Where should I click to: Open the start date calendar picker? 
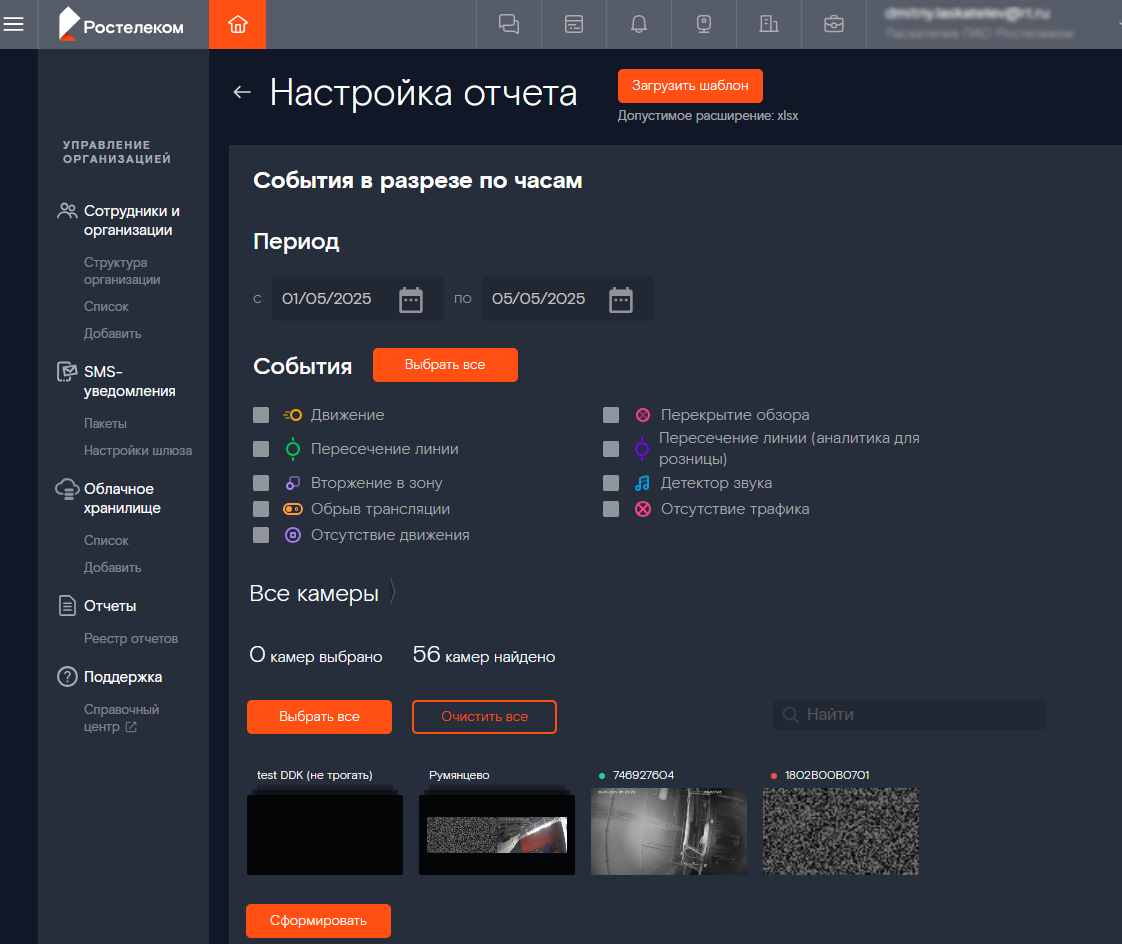[x=411, y=299]
